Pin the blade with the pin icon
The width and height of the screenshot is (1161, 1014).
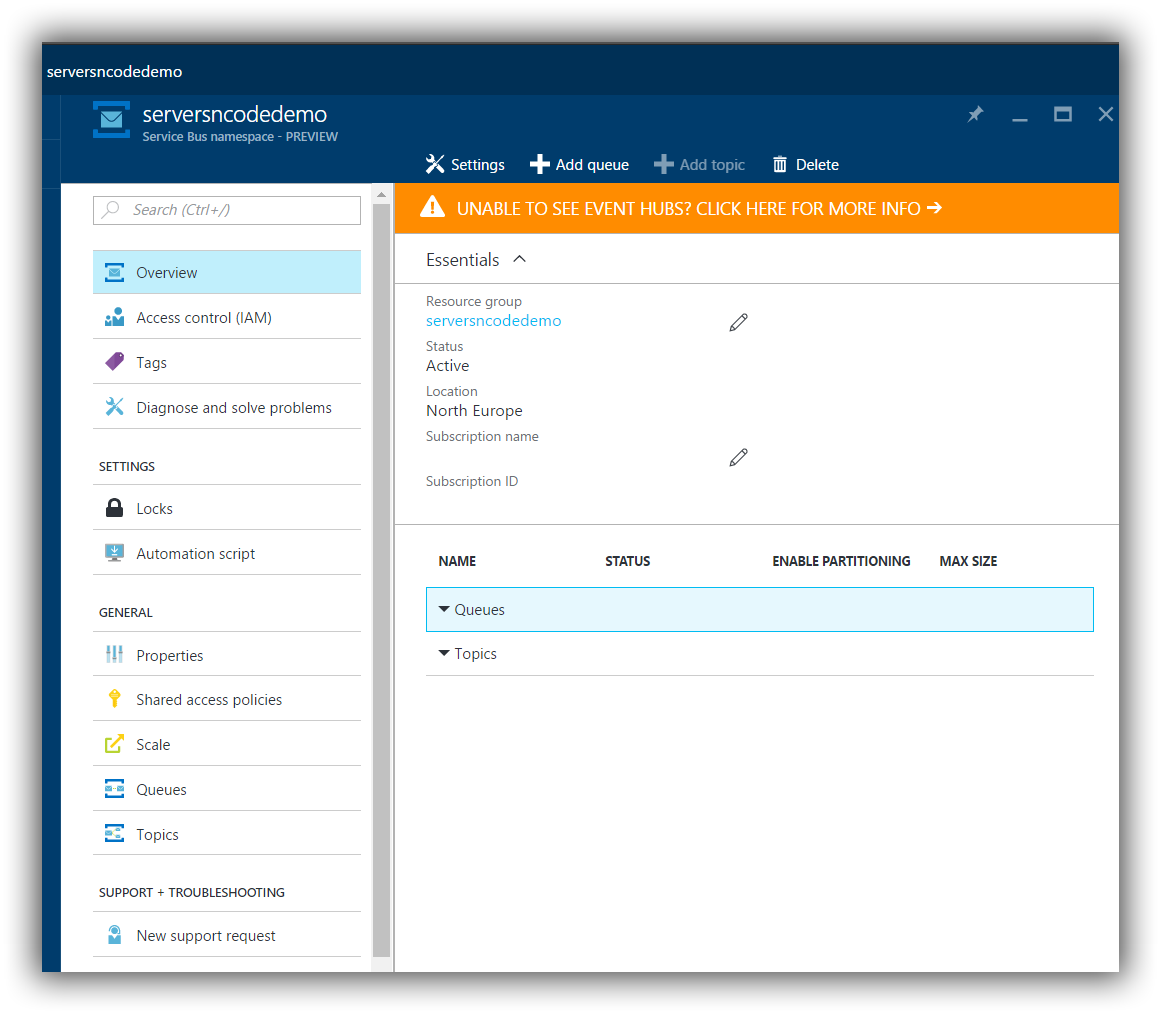pyautogui.click(x=975, y=114)
